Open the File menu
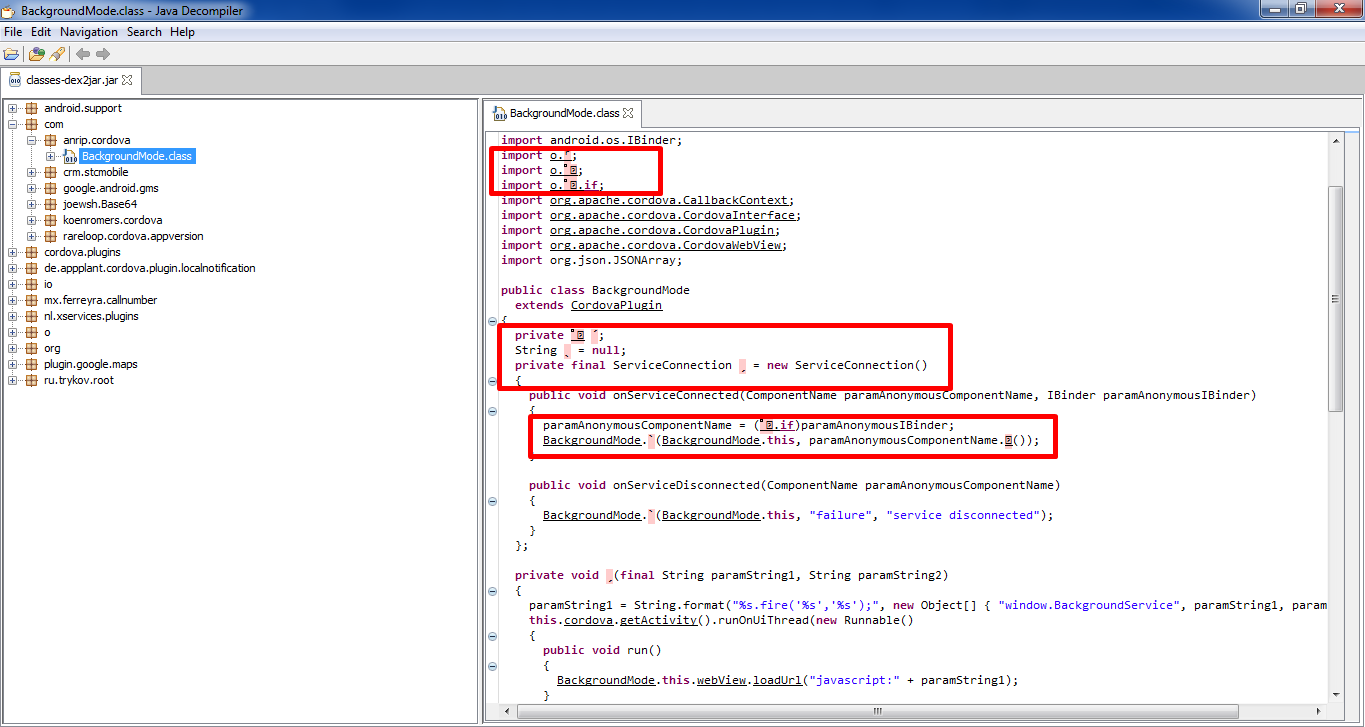This screenshot has width=1365, height=727. point(13,32)
